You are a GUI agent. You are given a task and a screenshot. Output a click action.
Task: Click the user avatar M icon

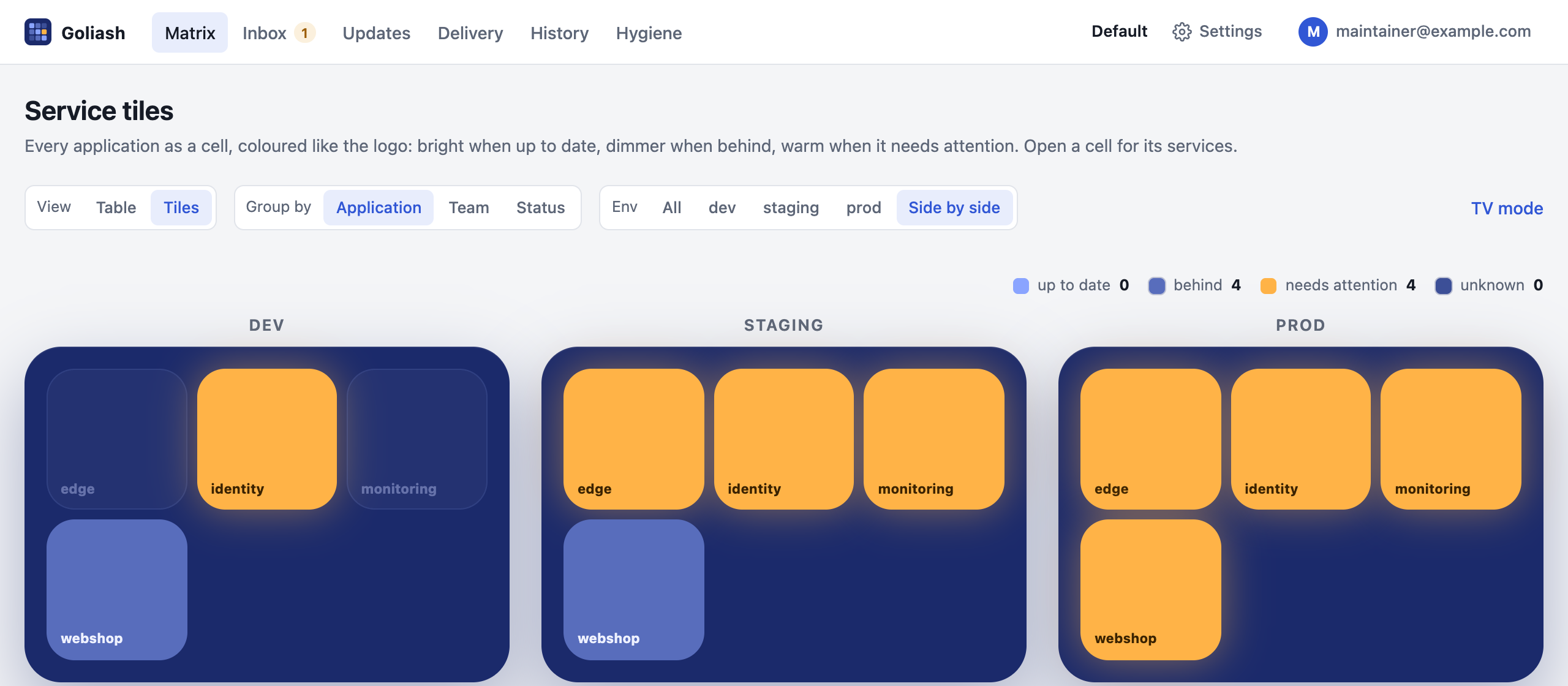(x=1313, y=32)
